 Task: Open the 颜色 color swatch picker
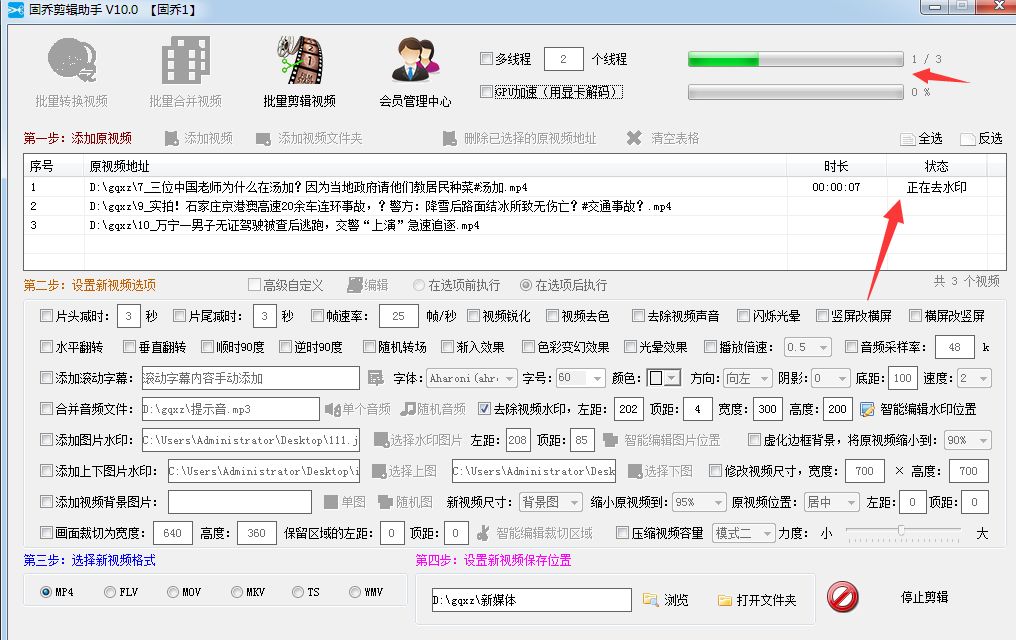pos(664,378)
